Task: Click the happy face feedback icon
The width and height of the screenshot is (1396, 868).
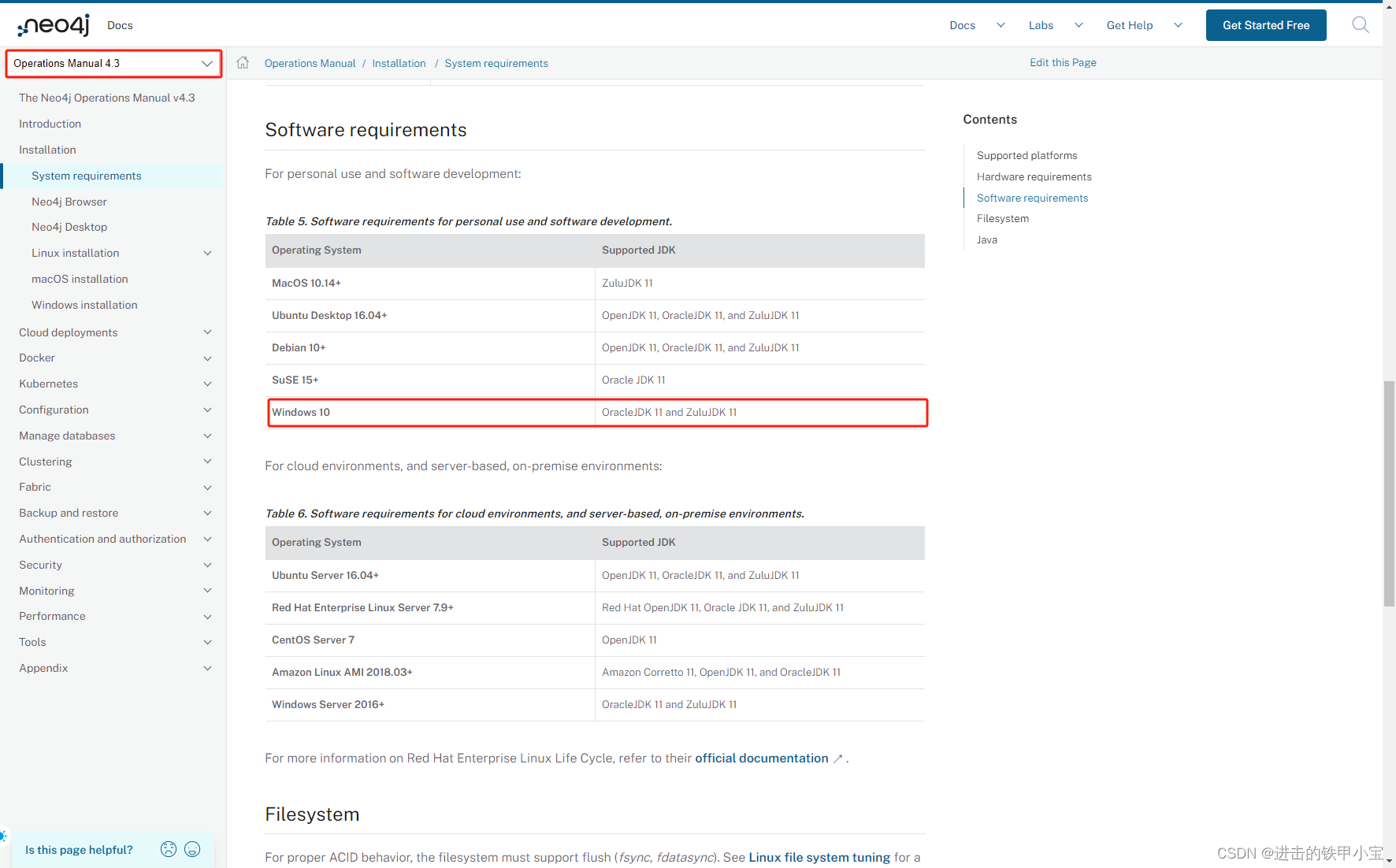Action: [x=192, y=849]
